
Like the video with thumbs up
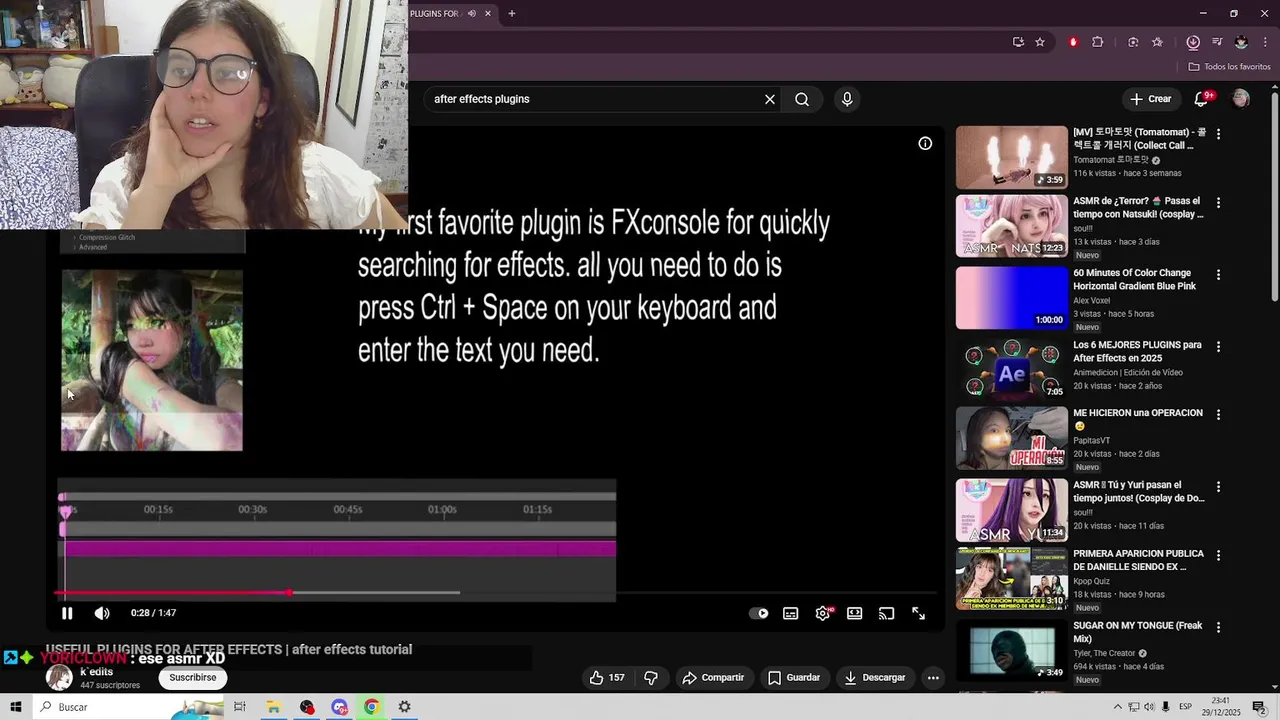click(x=607, y=678)
